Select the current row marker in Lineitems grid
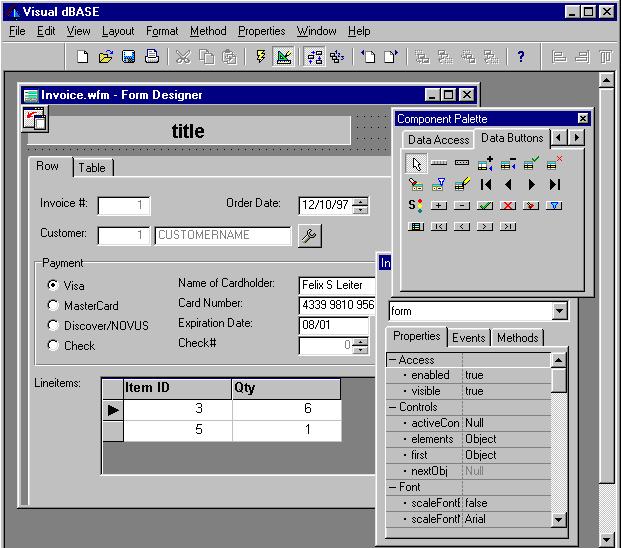This screenshot has height=548, width=621. (x=113, y=410)
